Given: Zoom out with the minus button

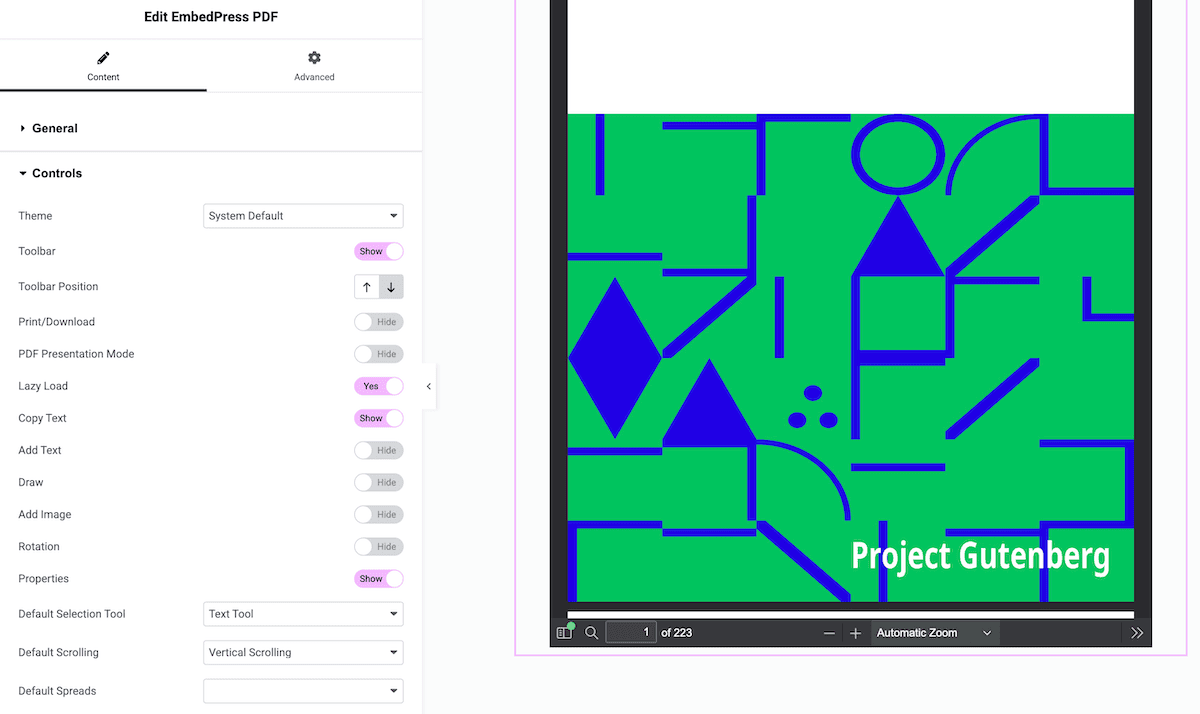Looking at the screenshot, I should click(829, 633).
